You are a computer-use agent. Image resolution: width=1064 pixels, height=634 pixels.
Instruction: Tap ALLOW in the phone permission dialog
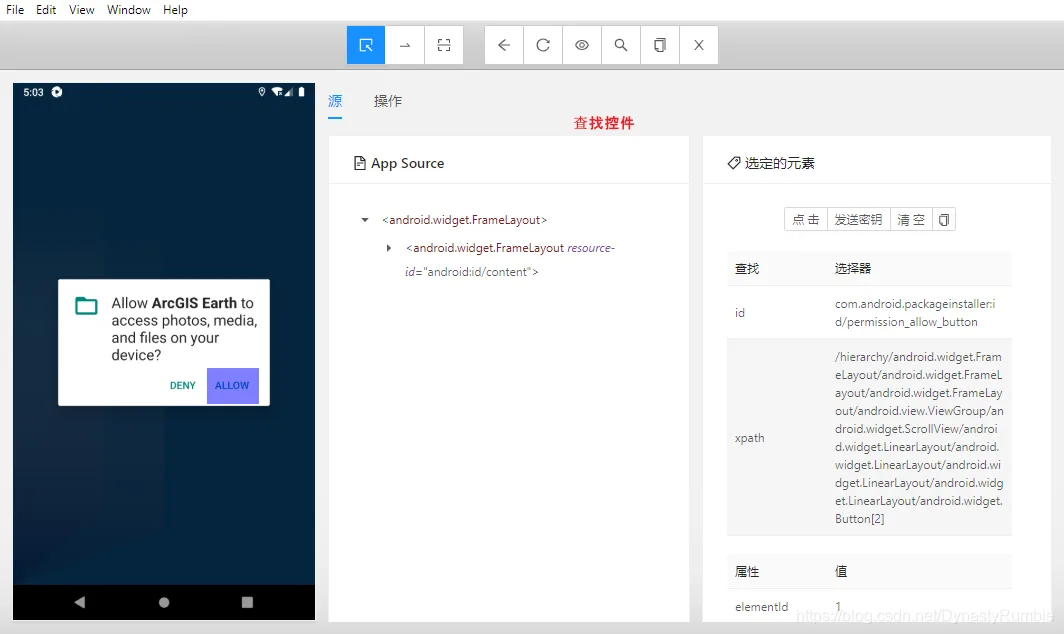(232, 386)
